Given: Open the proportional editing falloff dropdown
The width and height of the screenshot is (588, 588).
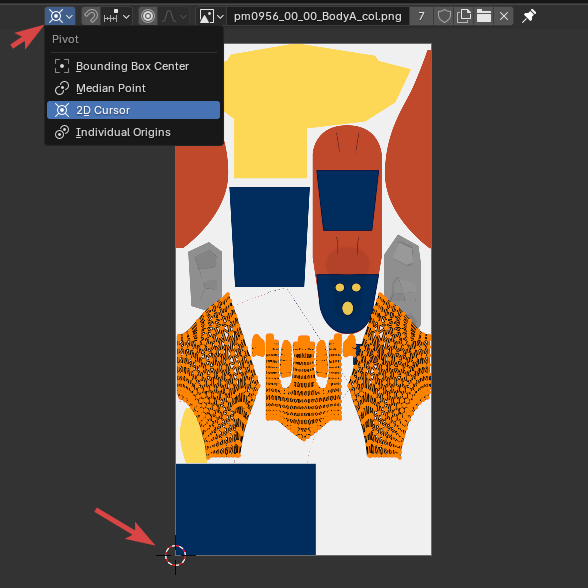Looking at the screenshot, I should 173,16.
